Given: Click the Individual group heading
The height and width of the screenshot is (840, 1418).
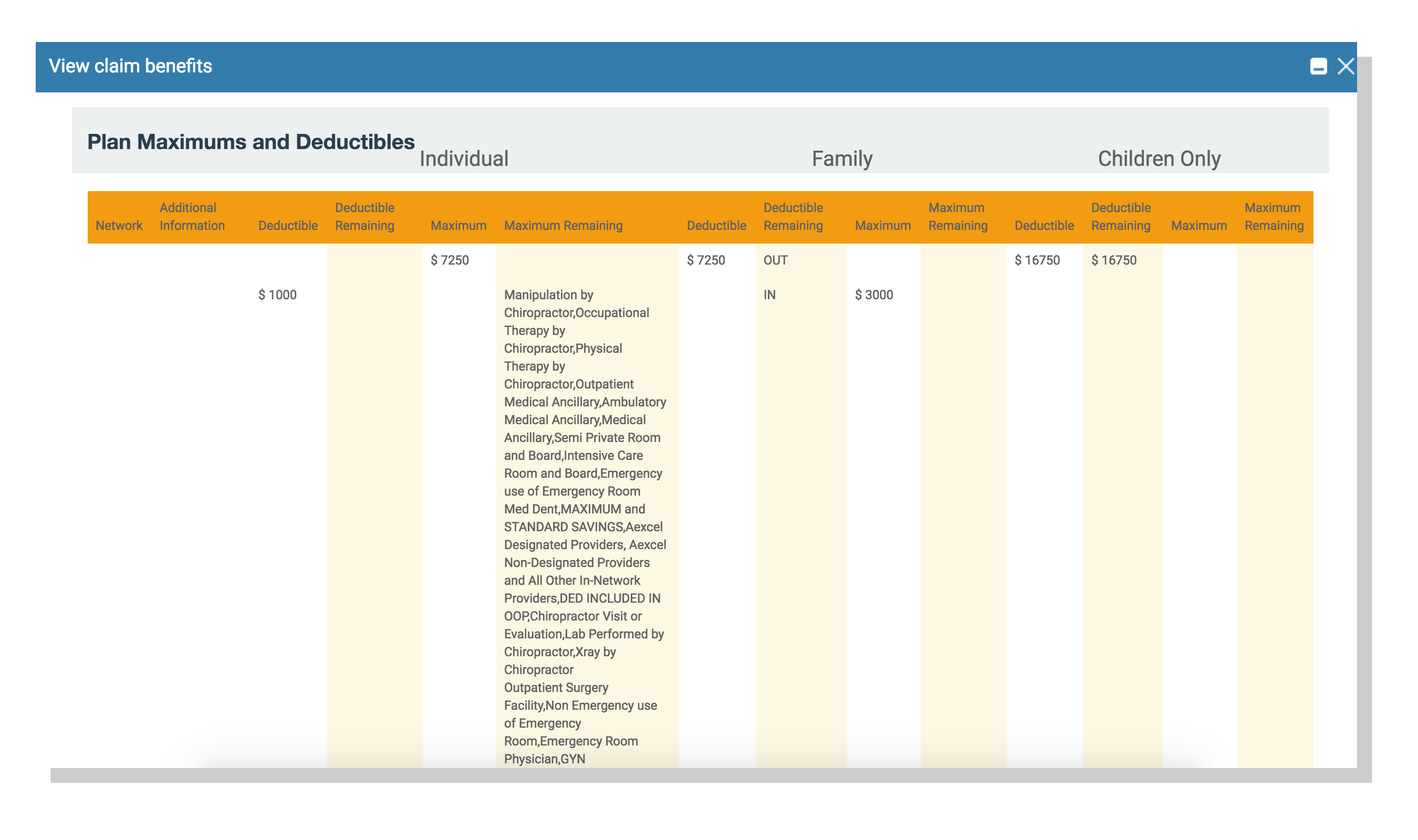Looking at the screenshot, I should coord(464,159).
